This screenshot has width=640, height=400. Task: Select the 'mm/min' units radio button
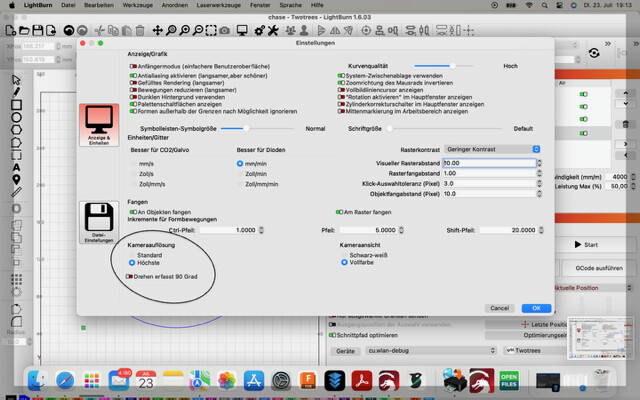coord(240,164)
